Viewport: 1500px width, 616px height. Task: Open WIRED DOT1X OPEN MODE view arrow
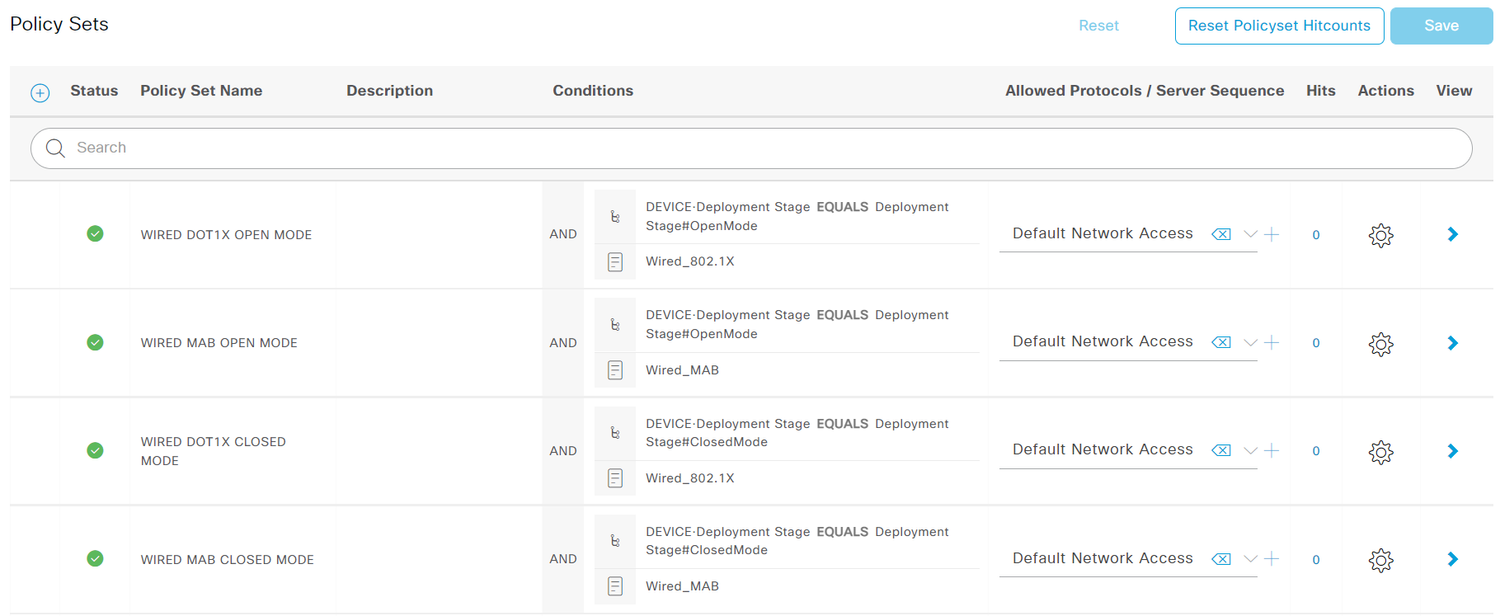1452,234
